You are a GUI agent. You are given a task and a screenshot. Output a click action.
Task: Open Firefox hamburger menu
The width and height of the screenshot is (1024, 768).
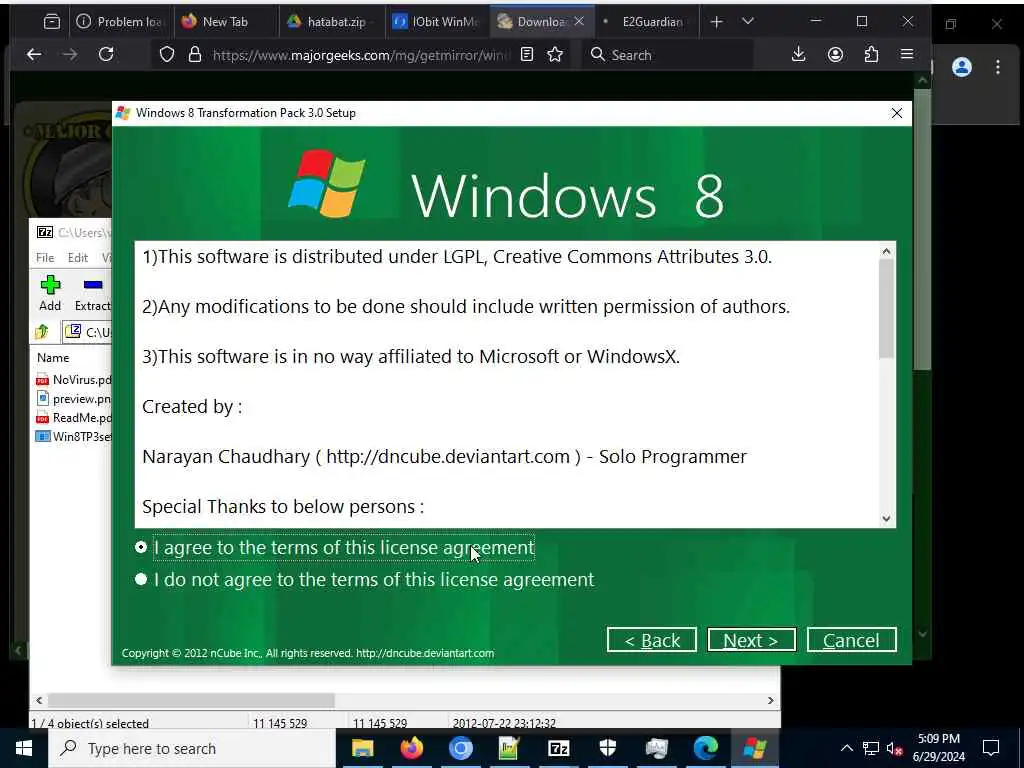point(906,55)
